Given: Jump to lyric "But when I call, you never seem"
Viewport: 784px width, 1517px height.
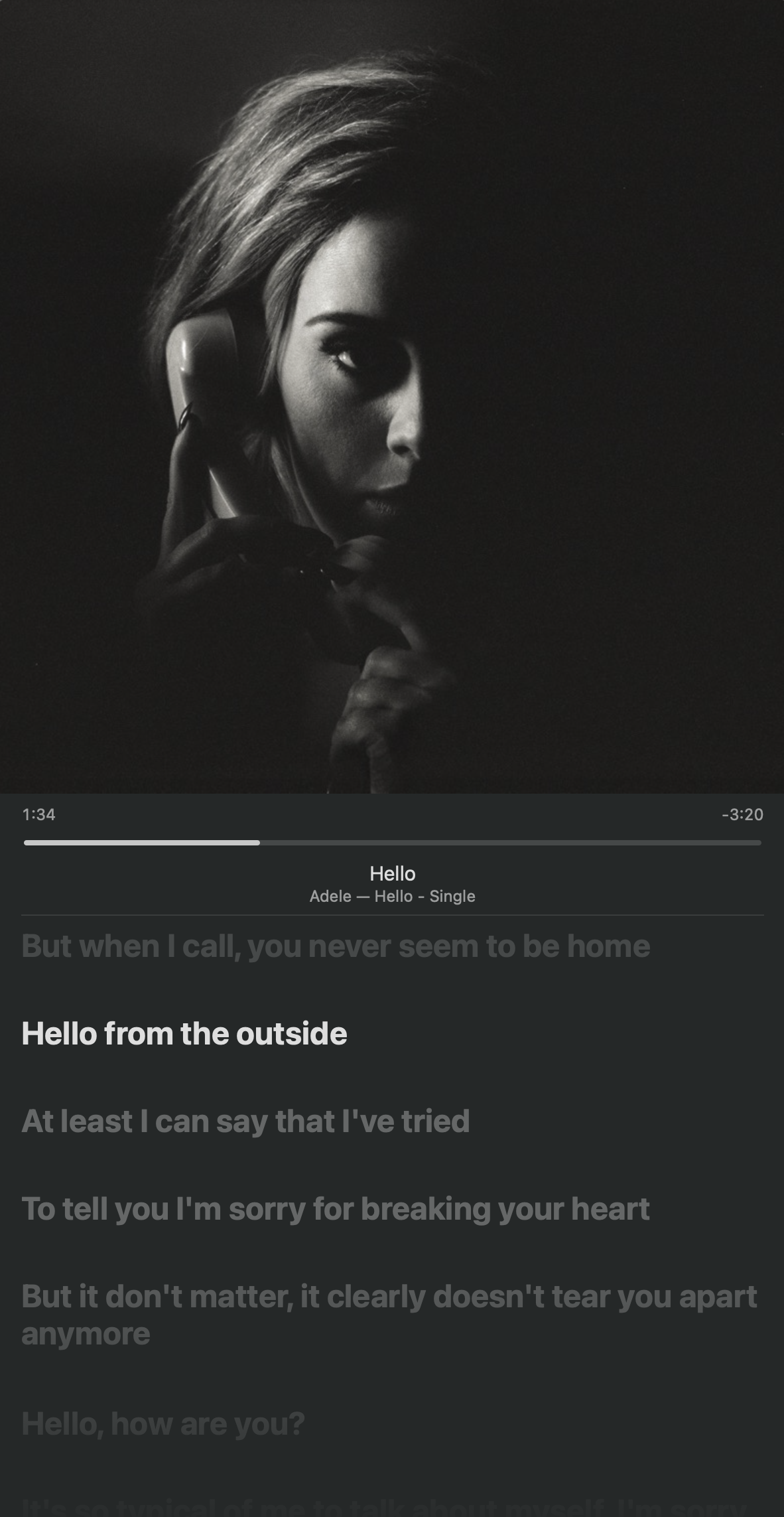Looking at the screenshot, I should (336, 946).
